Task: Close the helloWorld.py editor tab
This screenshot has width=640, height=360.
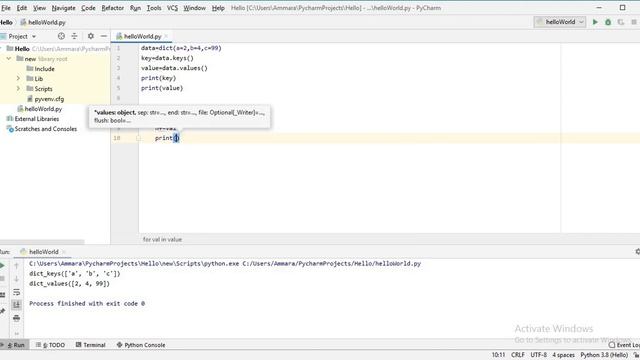Action: pyautogui.click(x=166, y=36)
